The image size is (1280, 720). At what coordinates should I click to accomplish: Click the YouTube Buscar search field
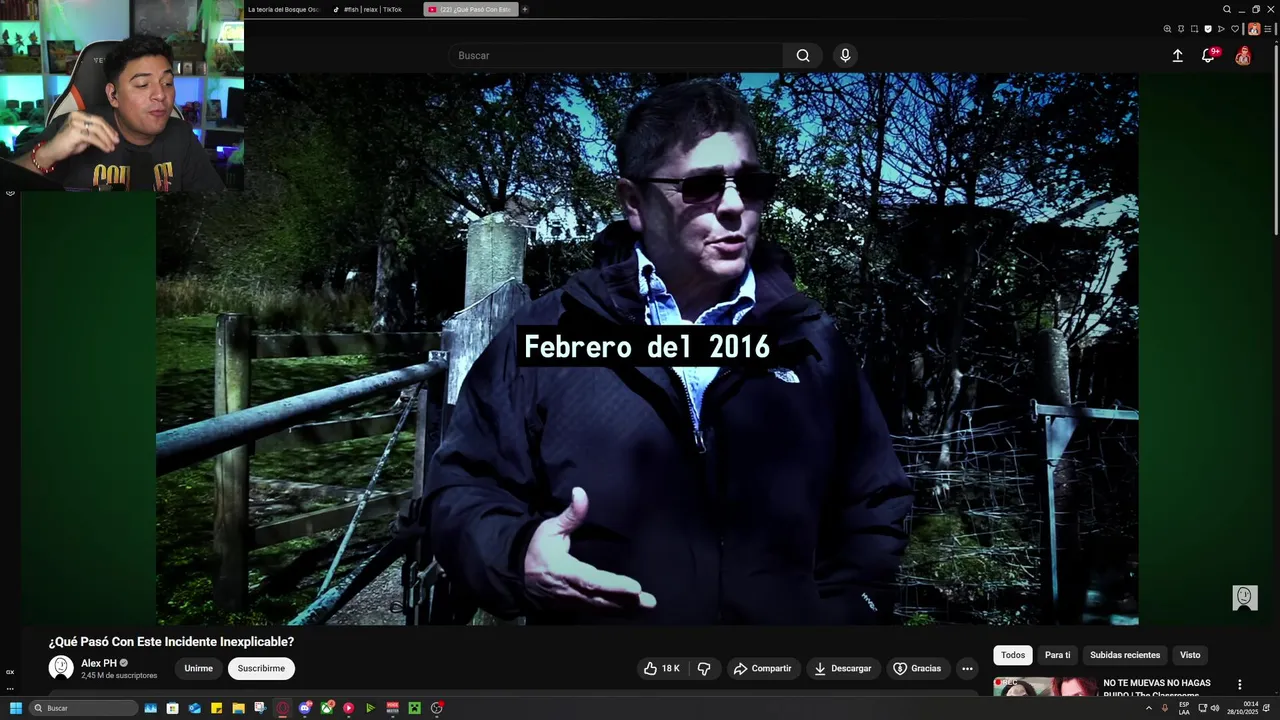click(615, 56)
